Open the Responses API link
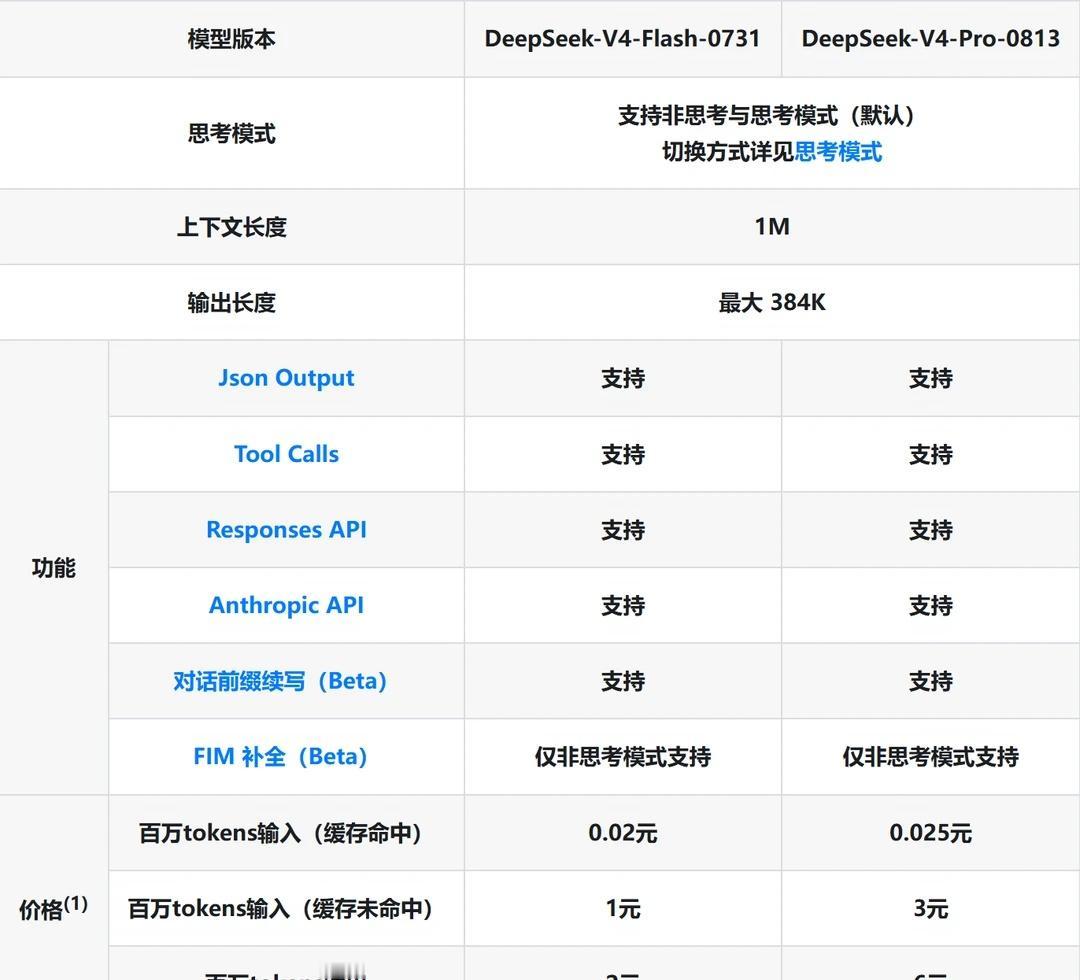This screenshot has width=1080, height=980. (286, 530)
